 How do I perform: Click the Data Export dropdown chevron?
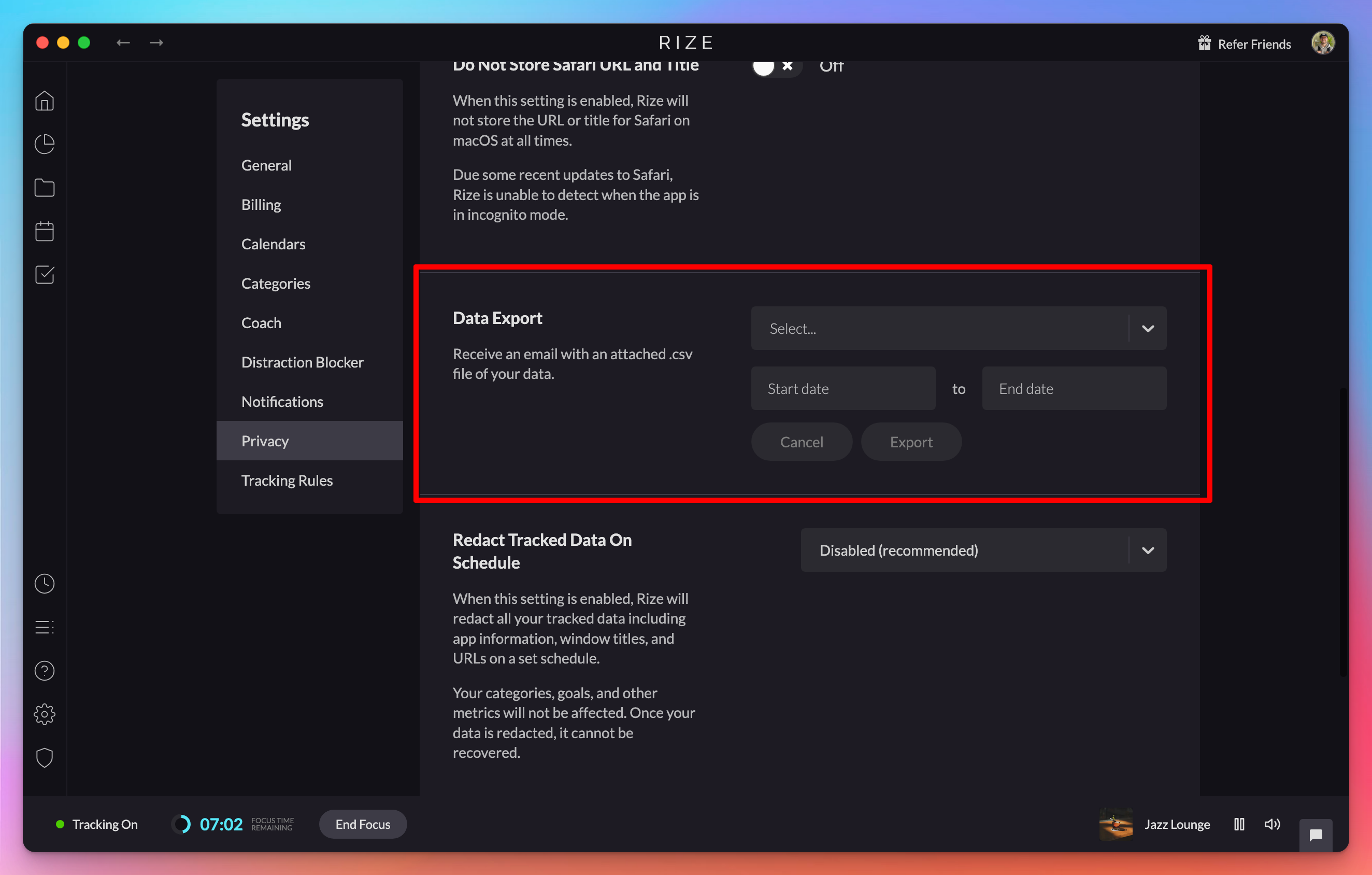point(1148,328)
